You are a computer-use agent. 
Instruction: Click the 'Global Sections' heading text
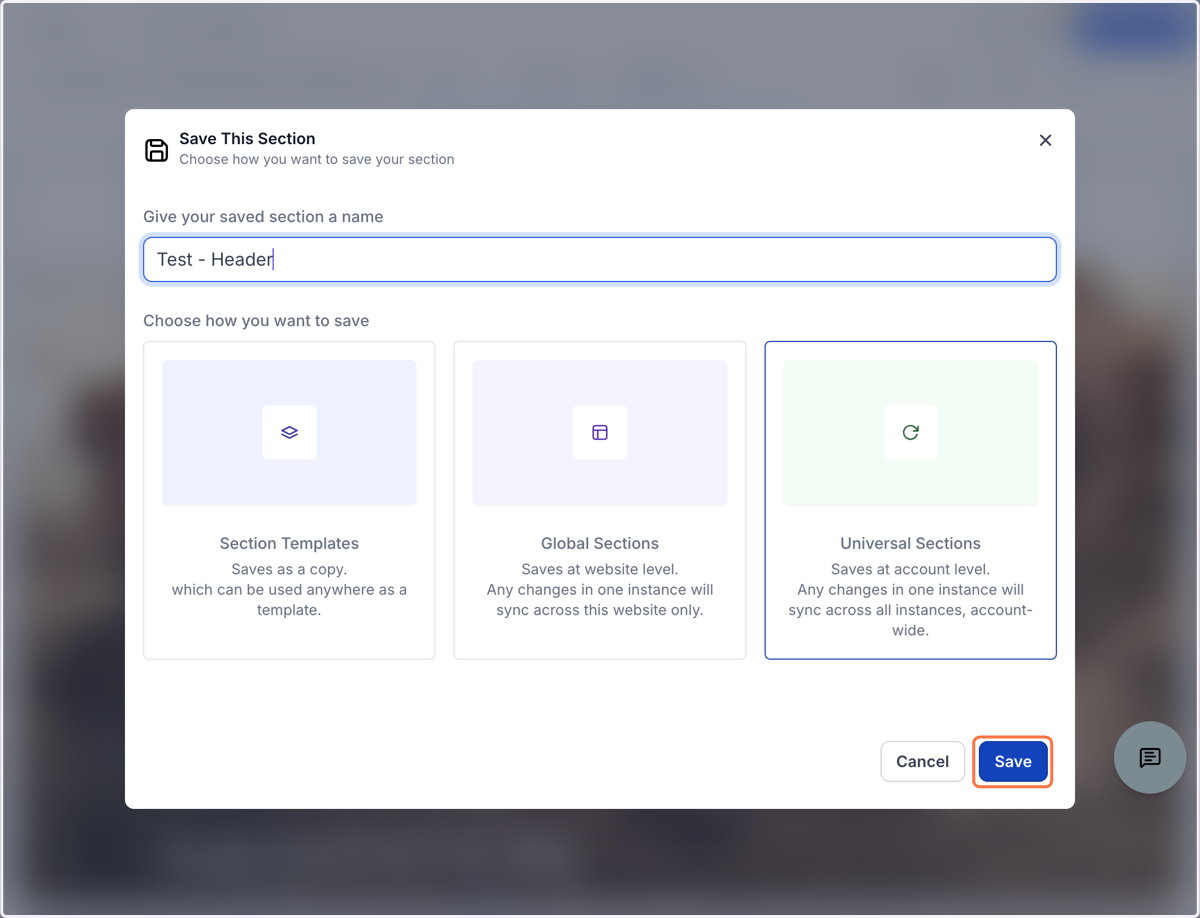[x=600, y=544]
